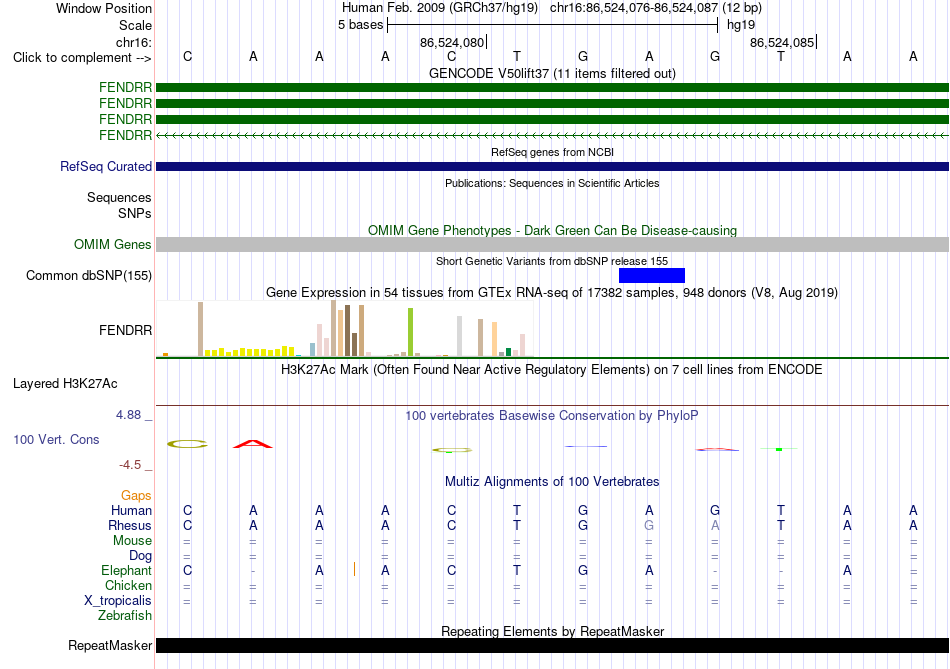The image size is (950, 669).
Task: Click 'Multiz Alignments of 100 Vertebrates' title
Action: coord(552,482)
